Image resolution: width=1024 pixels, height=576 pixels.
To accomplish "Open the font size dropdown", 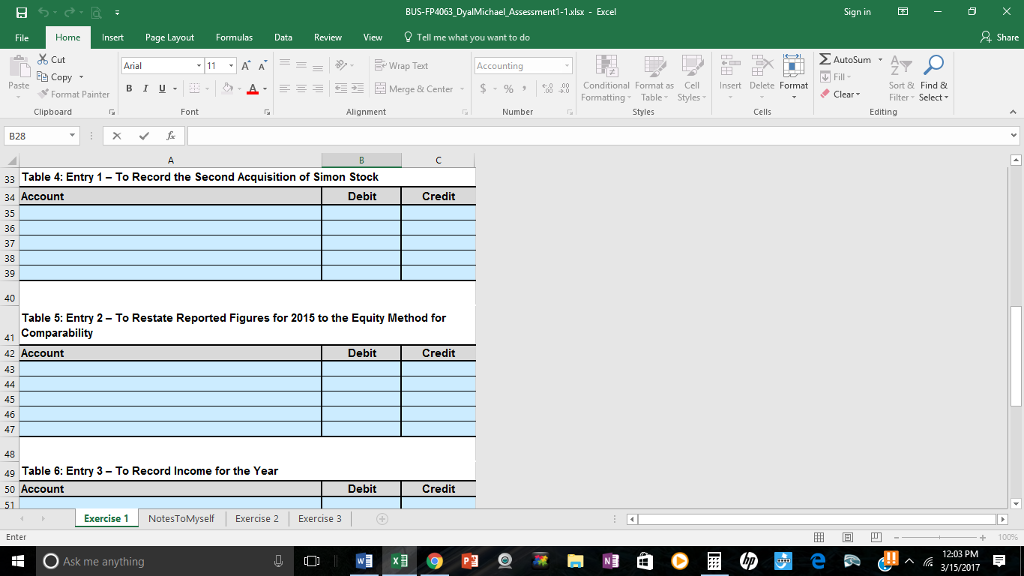I will 233,64.
